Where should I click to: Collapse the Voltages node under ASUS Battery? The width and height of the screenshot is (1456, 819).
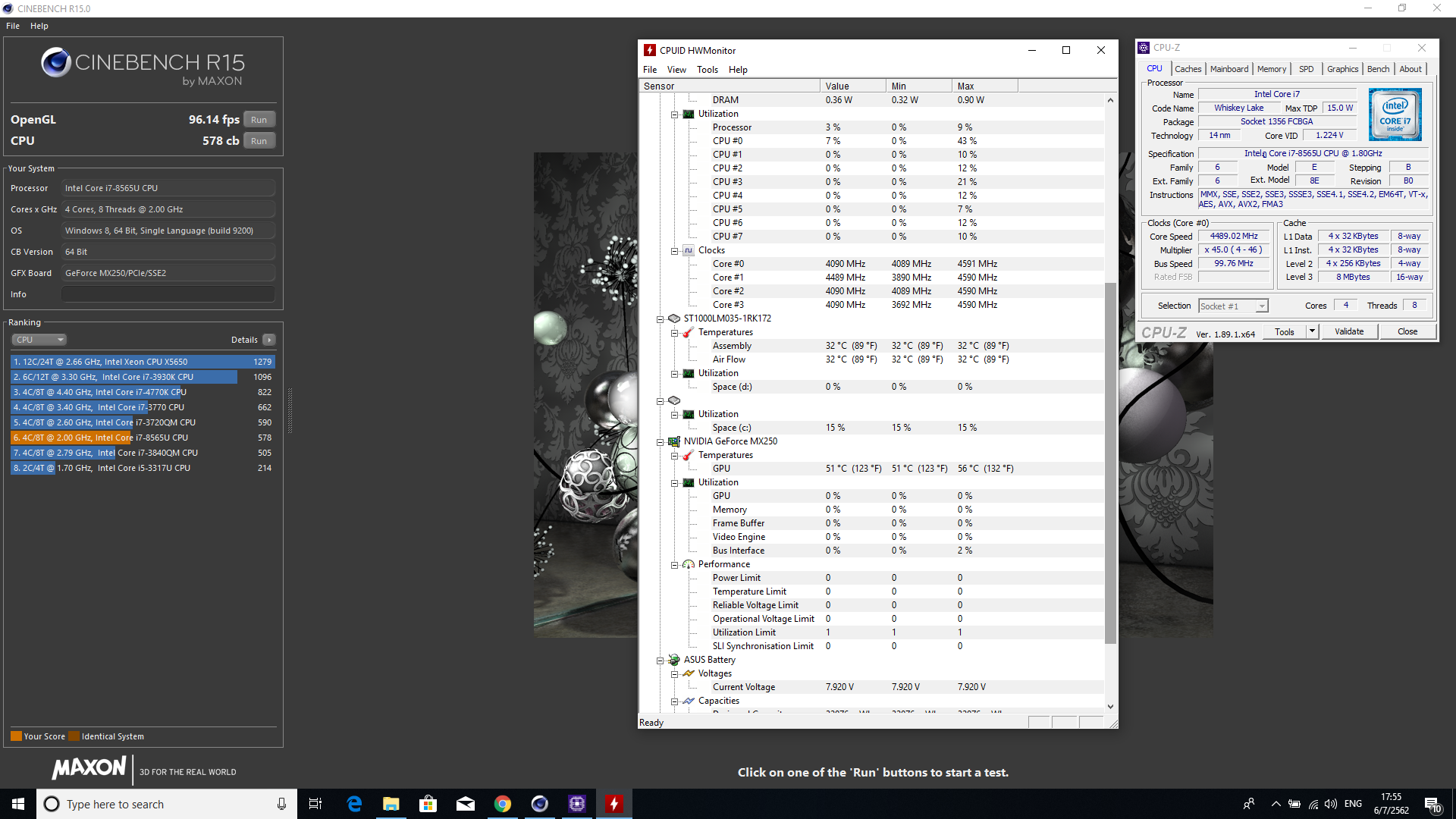pos(674,674)
